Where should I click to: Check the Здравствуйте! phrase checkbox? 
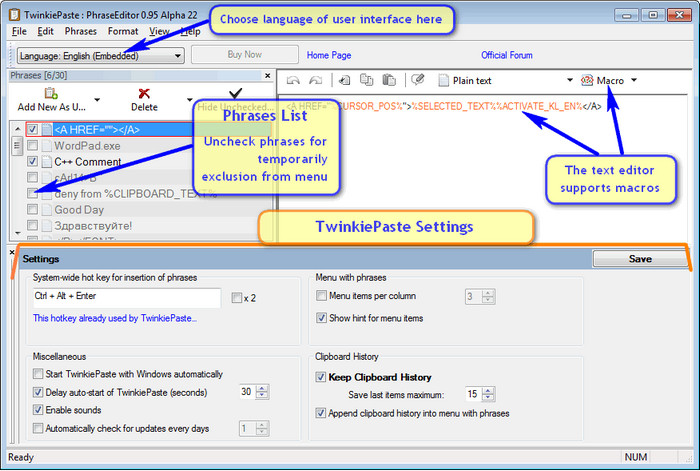[32, 225]
